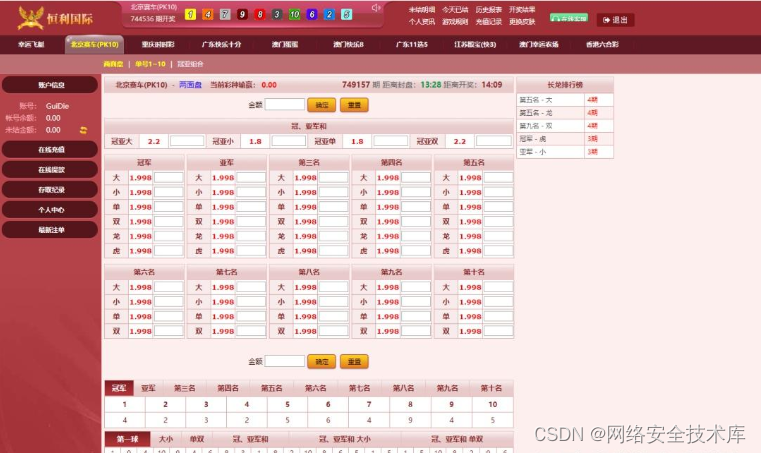Image resolution: width=761 pixels, height=453 pixels.
Task: Click the 在线提款 sidebar button
Action: click(x=50, y=169)
